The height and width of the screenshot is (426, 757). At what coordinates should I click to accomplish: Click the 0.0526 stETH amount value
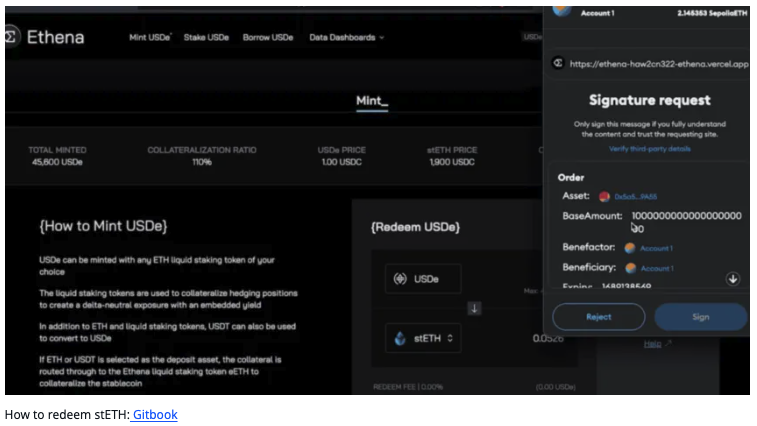[x=548, y=339]
